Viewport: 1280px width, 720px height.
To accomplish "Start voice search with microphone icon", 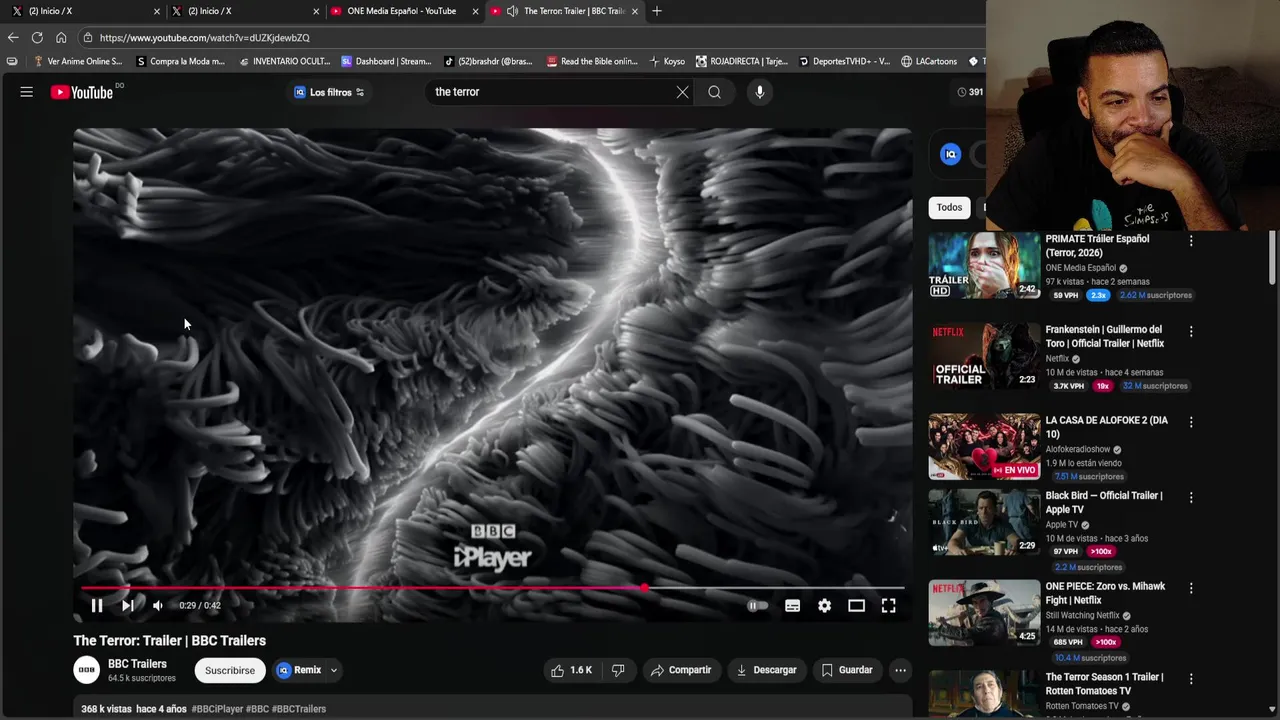I will (x=760, y=92).
